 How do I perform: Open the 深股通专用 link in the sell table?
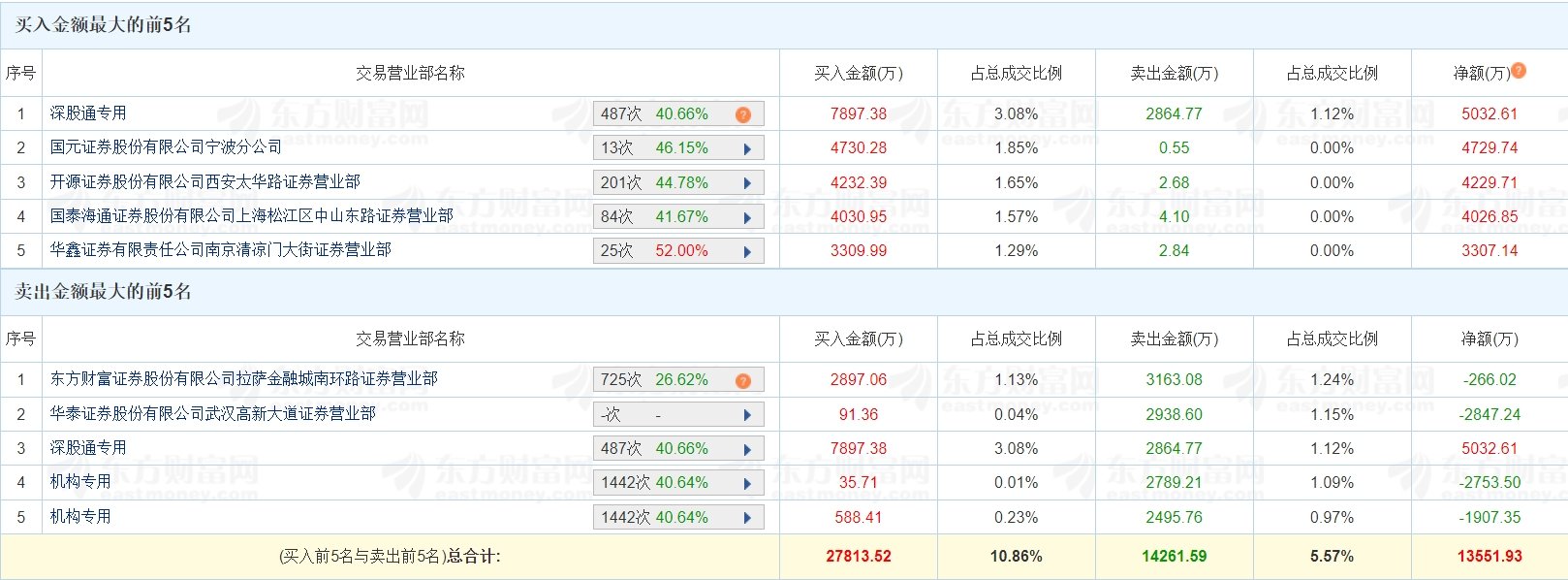[x=88, y=448]
